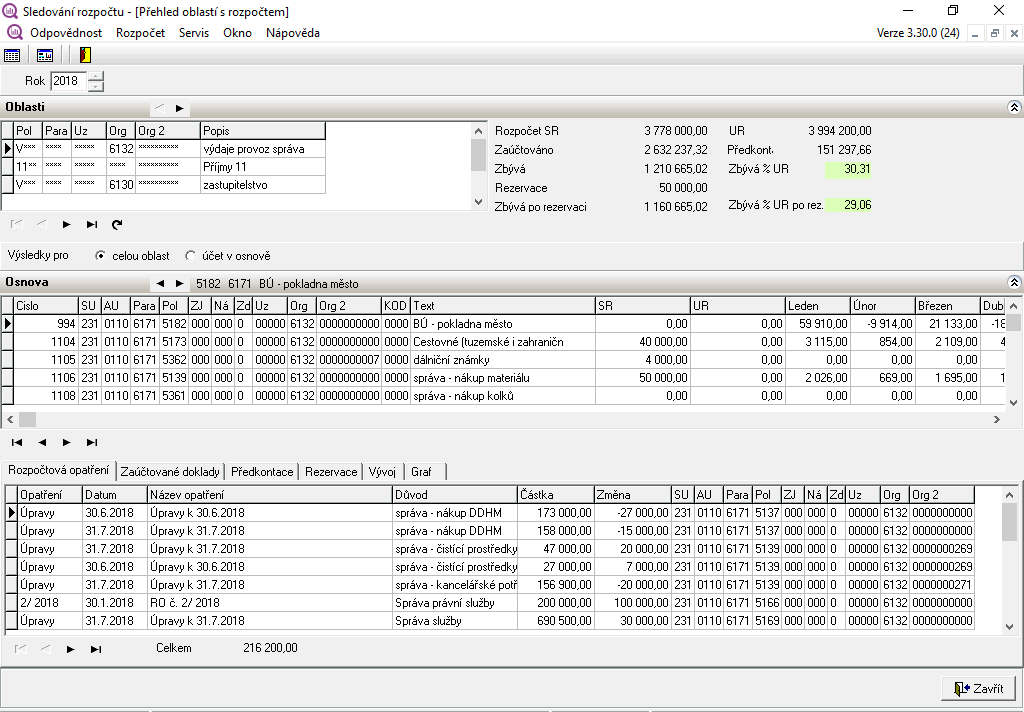The height and width of the screenshot is (712, 1024).
Task: Increase the Rok year spinner value
Action: click(96, 76)
